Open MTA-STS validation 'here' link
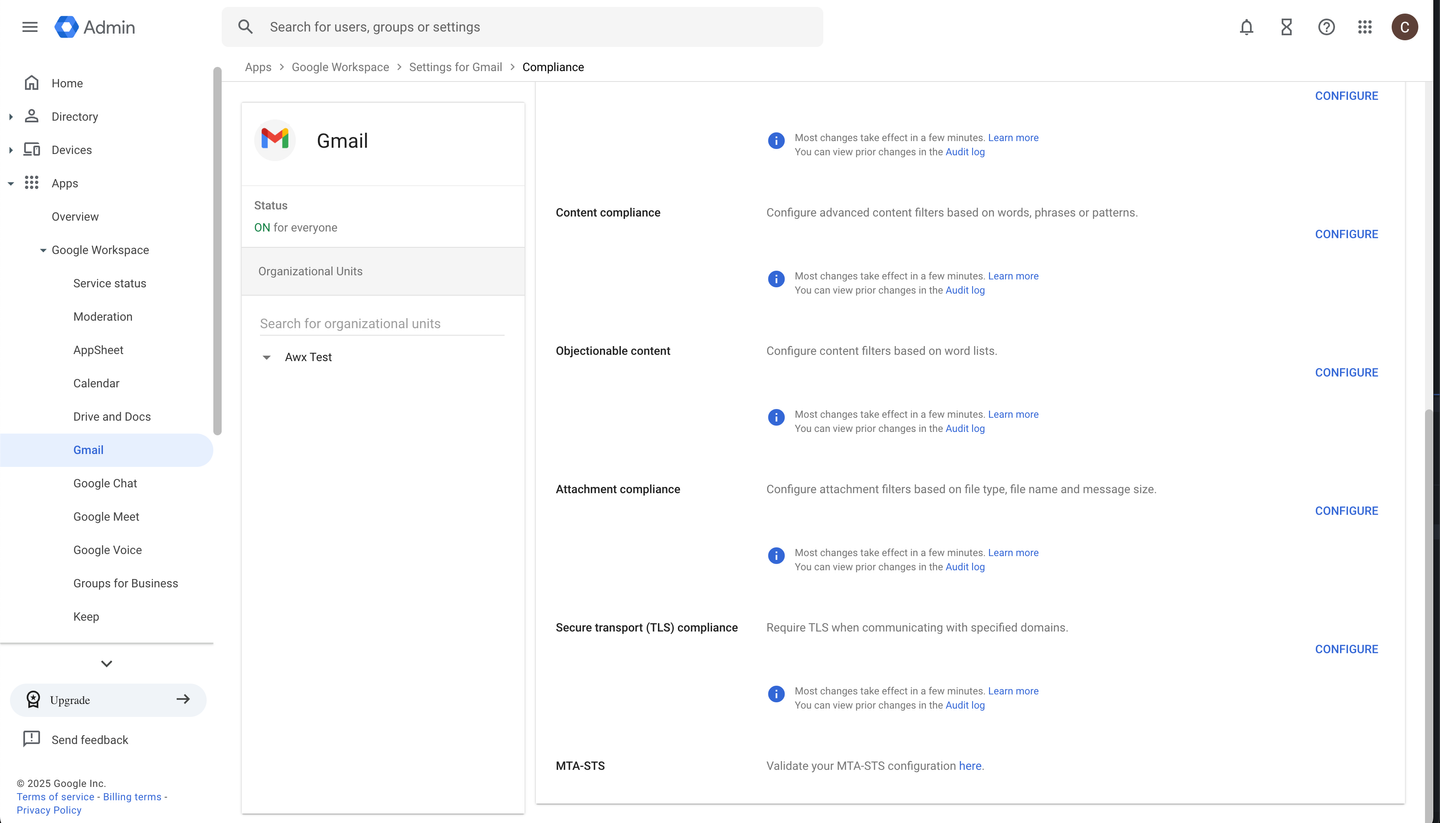 coord(970,766)
